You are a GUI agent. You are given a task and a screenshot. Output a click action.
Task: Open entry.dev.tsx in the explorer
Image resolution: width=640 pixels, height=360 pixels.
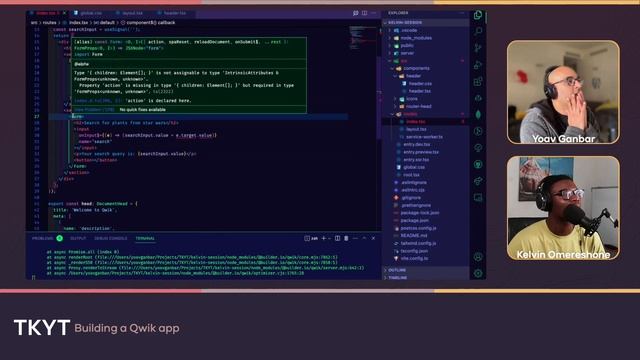tap(417, 144)
